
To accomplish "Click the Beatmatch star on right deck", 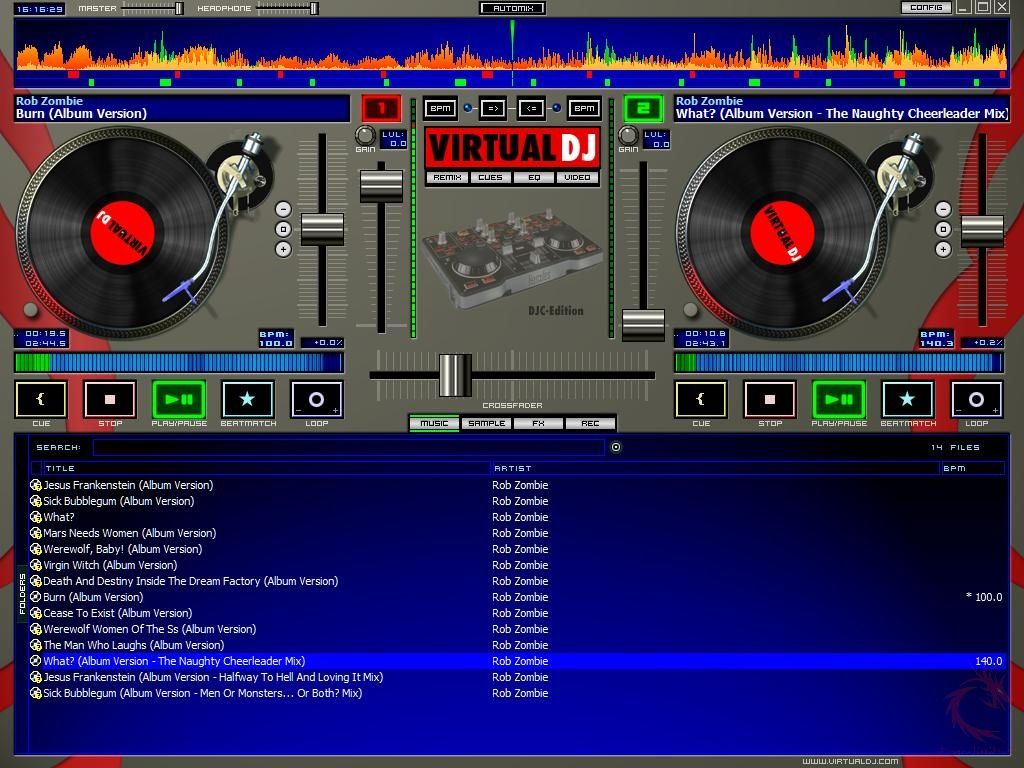I will [908, 399].
